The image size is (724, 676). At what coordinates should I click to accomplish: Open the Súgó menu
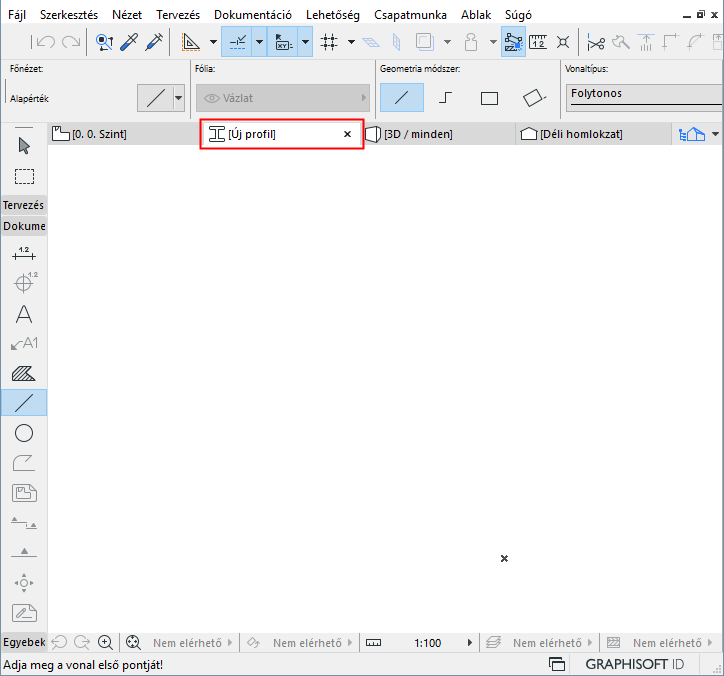[x=518, y=15]
